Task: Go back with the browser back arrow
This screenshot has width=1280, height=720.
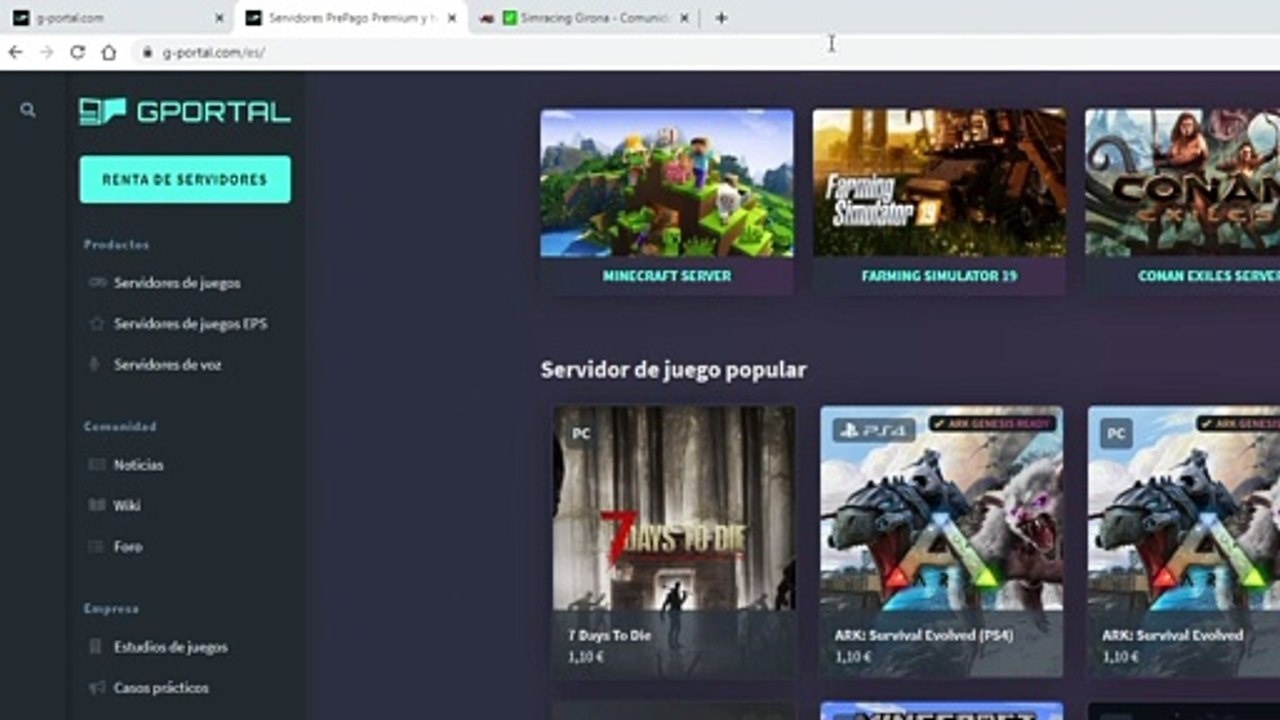Action: 15,52
